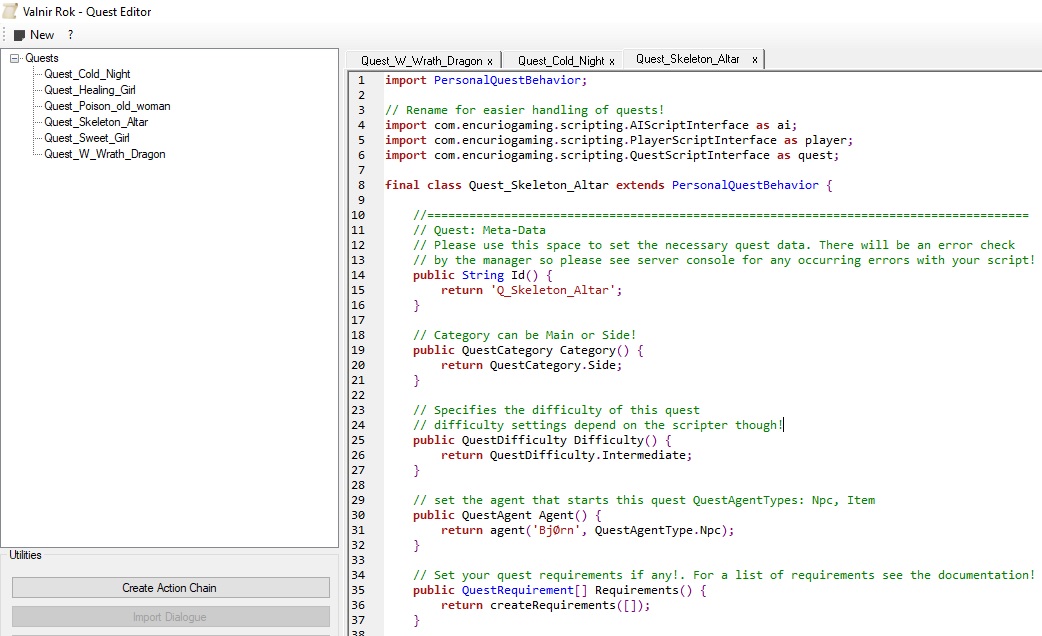Image resolution: width=1042 pixels, height=636 pixels.
Task: Click comment '// Category can be Main or Side!'
Action: pyautogui.click(x=524, y=335)
